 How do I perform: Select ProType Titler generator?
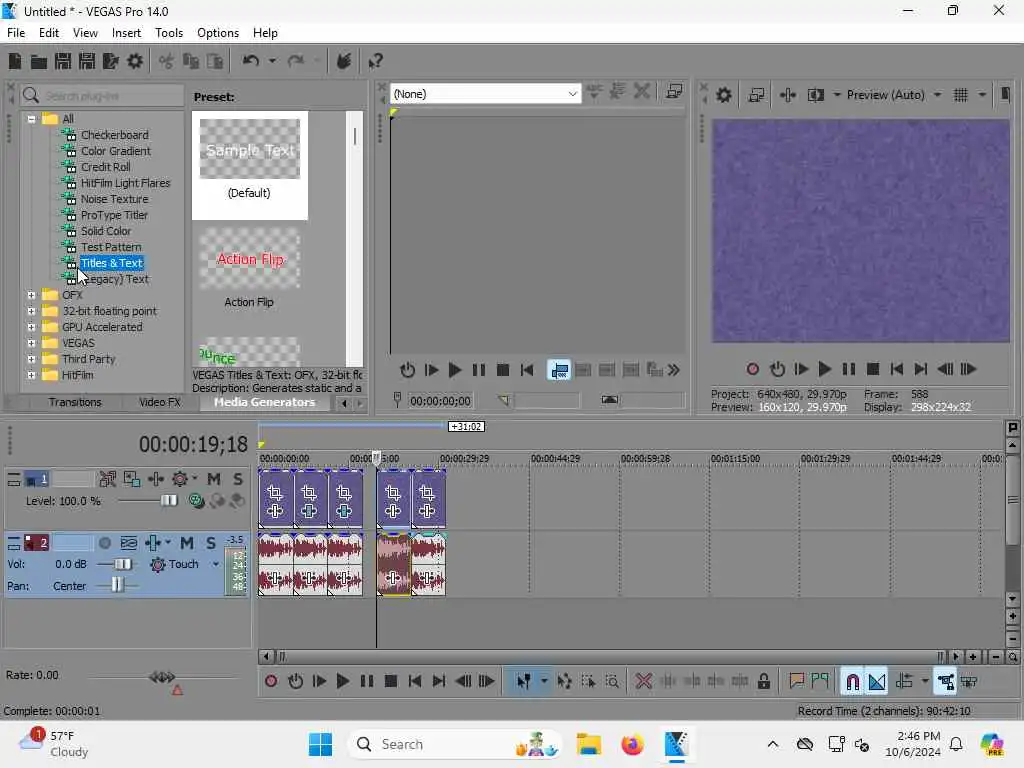tap(114, 216)
